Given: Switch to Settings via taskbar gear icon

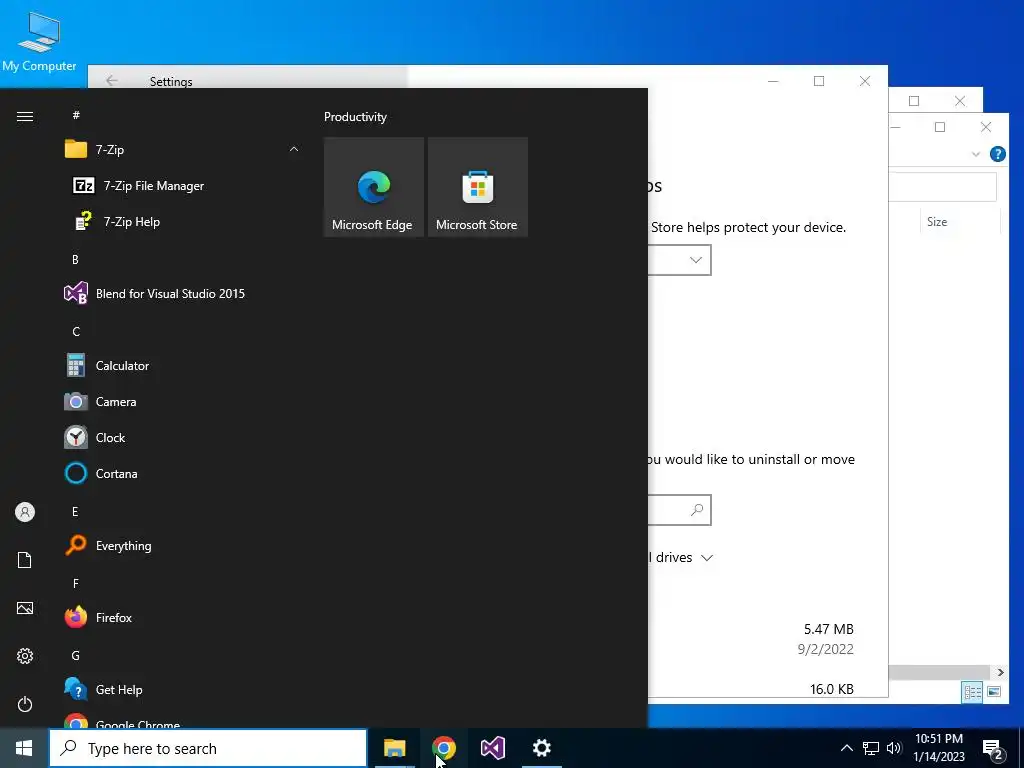Looking at the screenshot, I should (541, 748).
